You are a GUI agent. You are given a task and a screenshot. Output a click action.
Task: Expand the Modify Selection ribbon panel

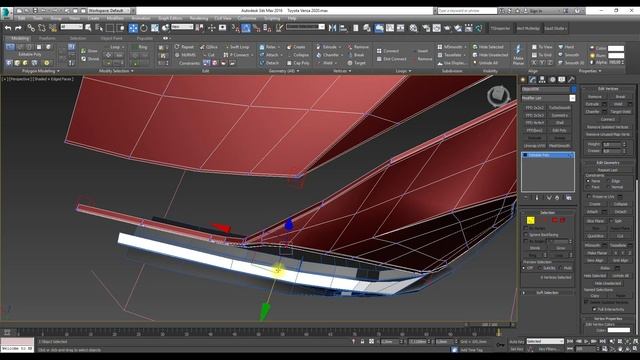(116, 71)
